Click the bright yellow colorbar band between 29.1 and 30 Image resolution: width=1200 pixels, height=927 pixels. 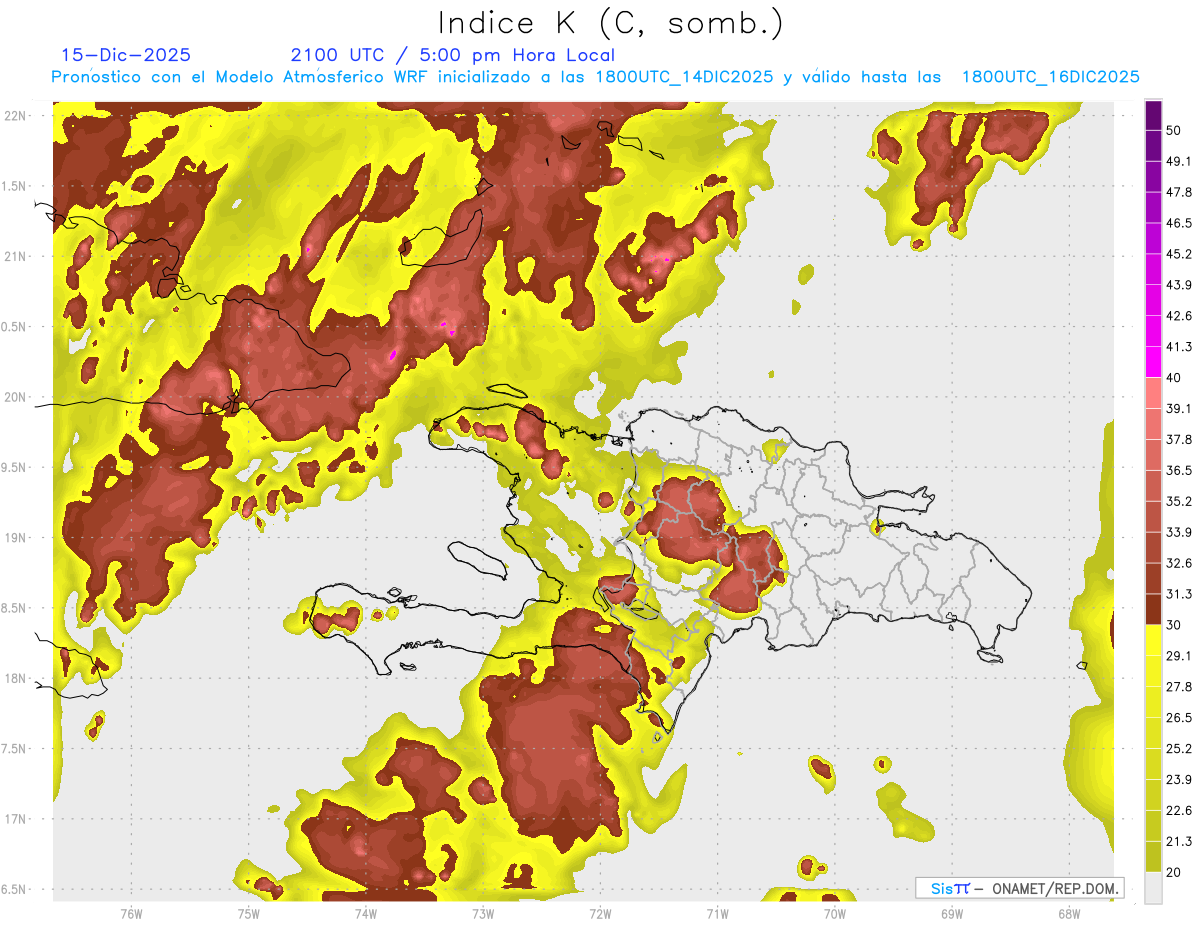coord(1153,640)
